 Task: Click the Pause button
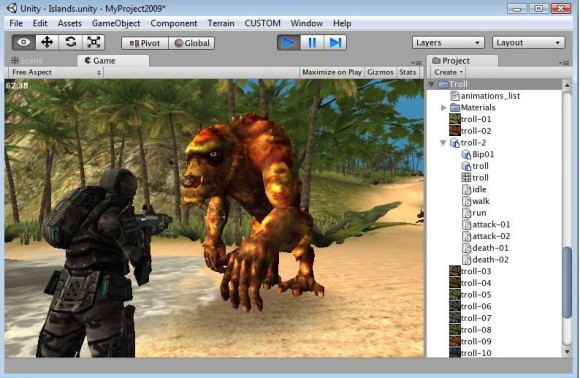[x=312, y=43]
